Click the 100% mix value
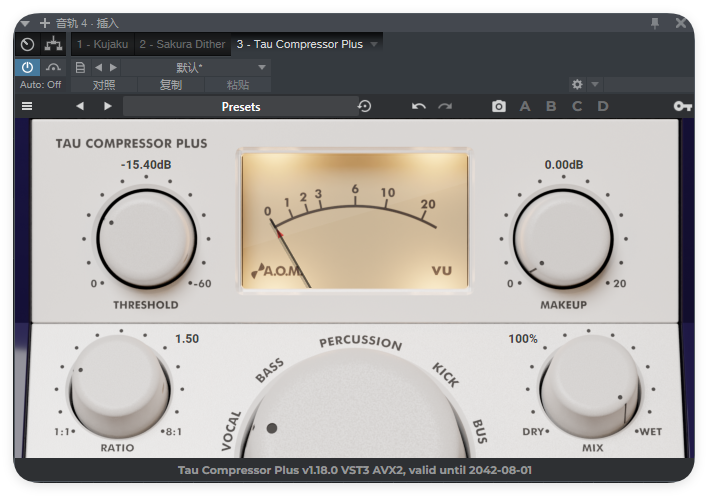Viewport: 708px width, 496px height. (523, 339)
